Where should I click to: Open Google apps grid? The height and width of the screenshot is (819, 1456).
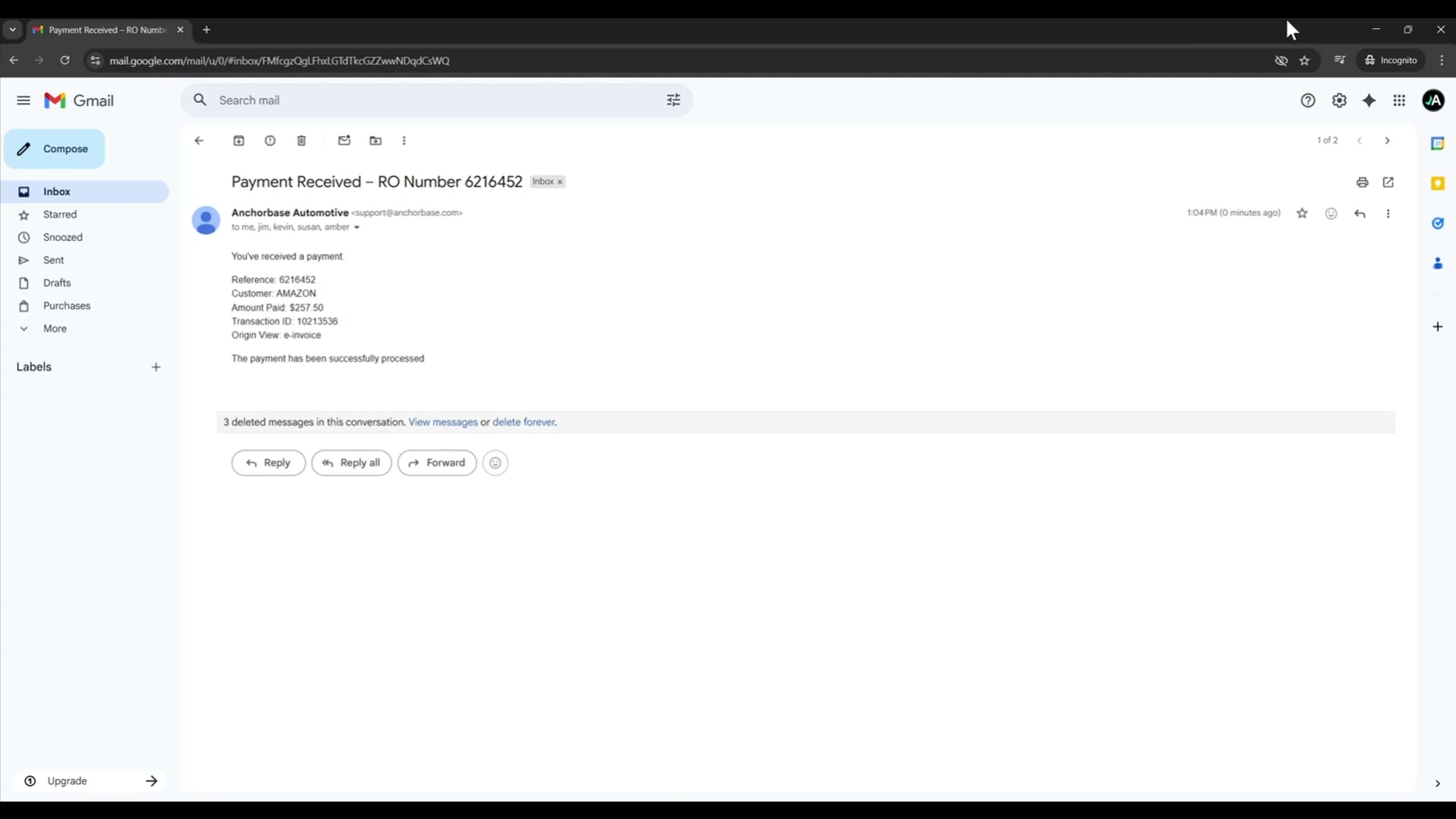[x=1400, y=100]
